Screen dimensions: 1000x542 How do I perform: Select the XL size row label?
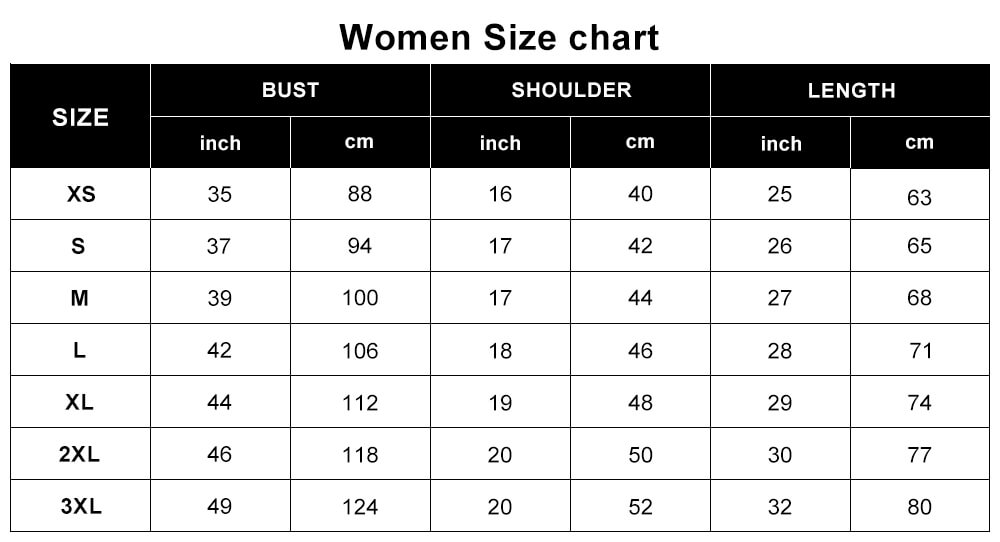pos(80,402)
